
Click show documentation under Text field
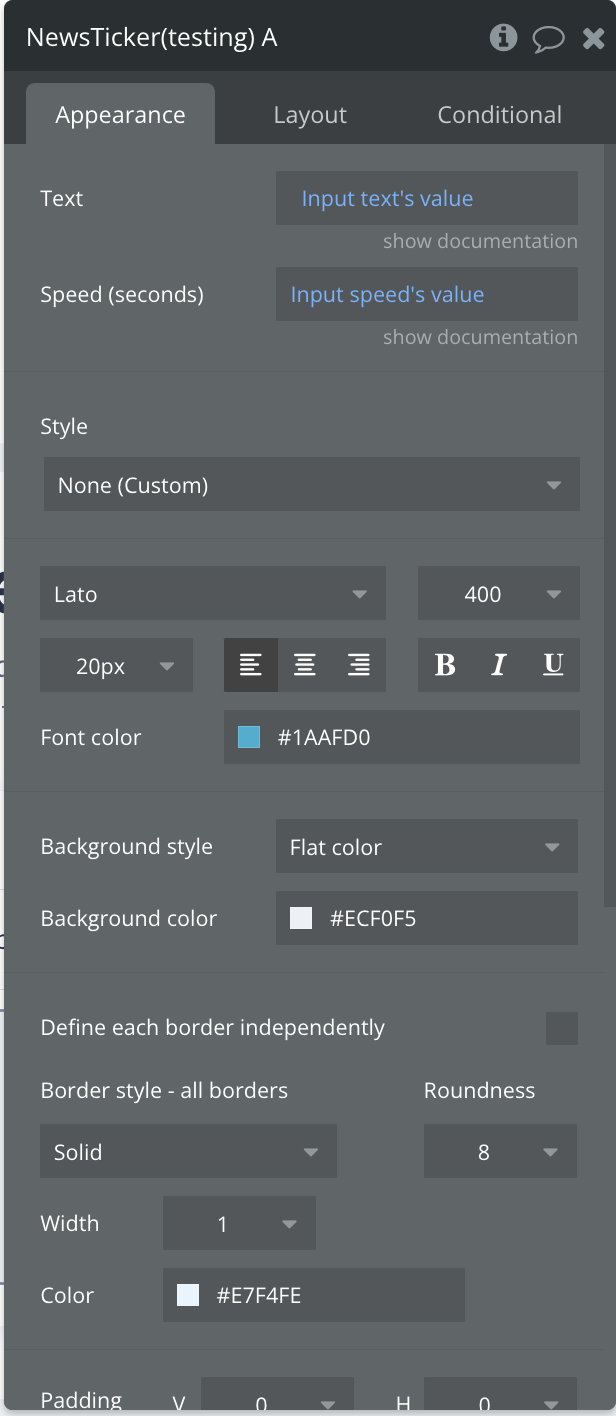tap(480, 241)
